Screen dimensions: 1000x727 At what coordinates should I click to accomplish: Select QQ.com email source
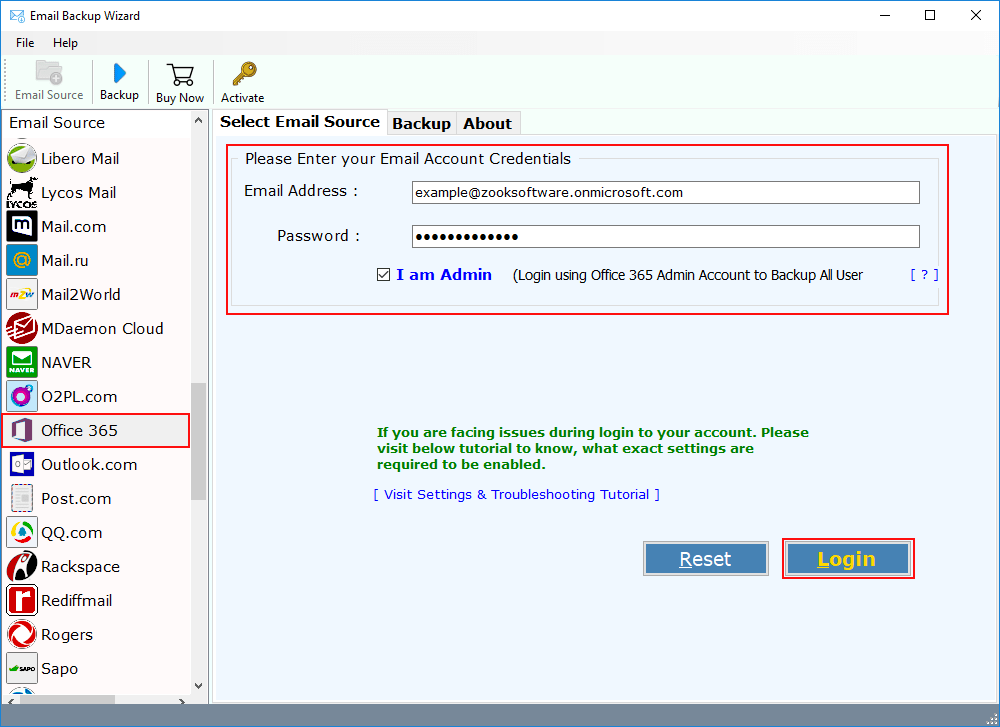click(68, 532)
